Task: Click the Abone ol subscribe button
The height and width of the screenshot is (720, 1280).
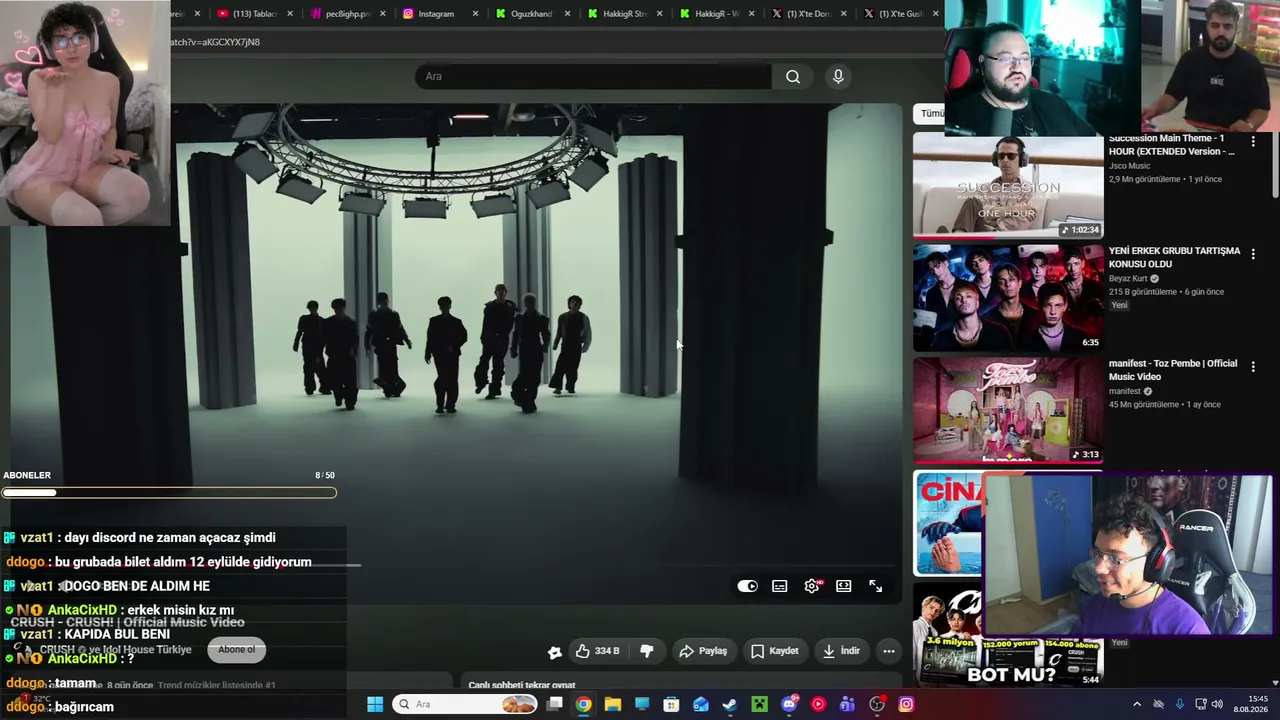Action: click(x=237, y=649)
